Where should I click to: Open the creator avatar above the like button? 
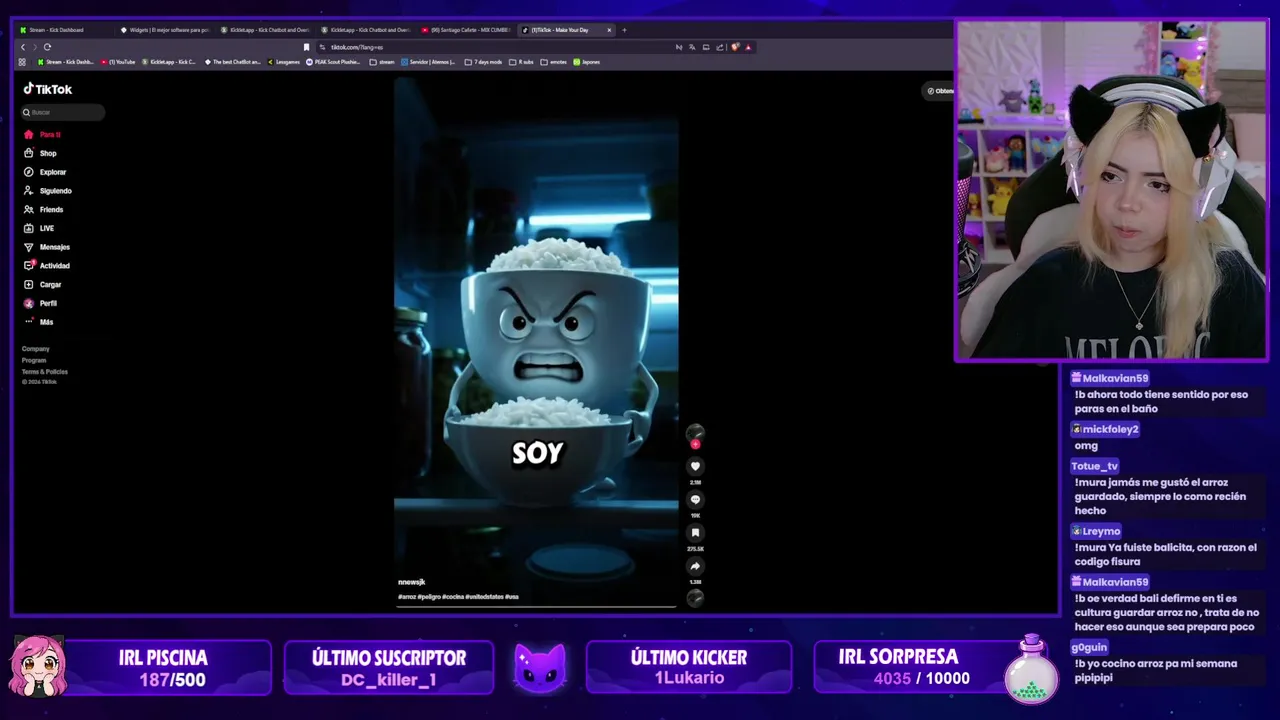695,433
